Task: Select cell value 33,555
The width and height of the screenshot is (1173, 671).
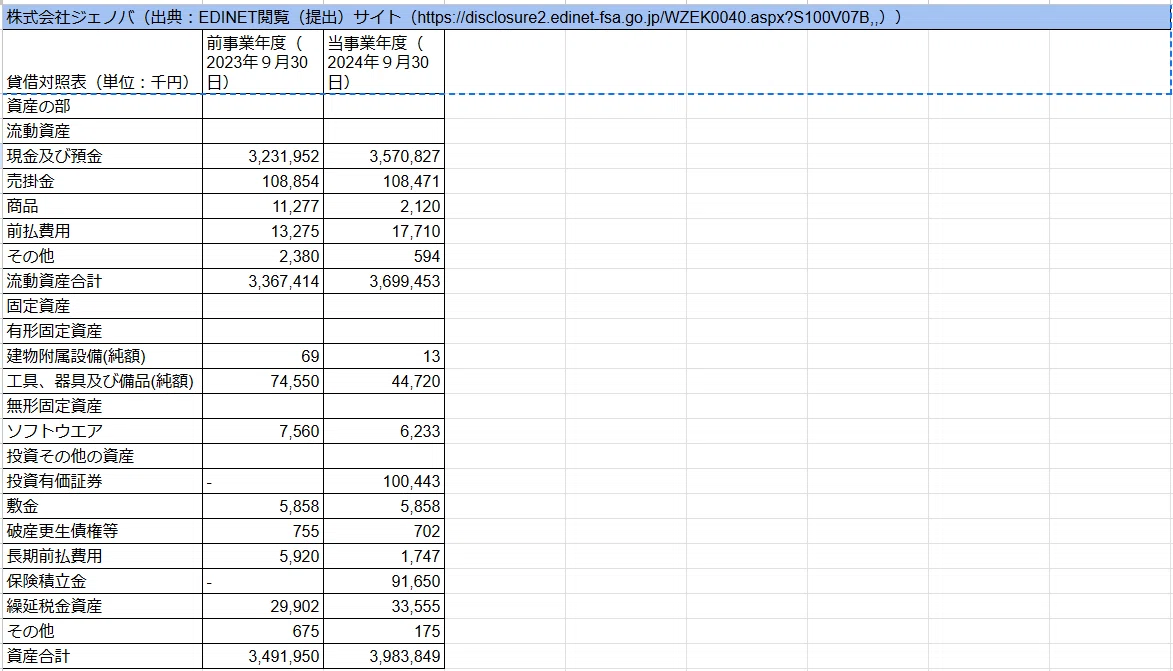Action: (384, 607)
